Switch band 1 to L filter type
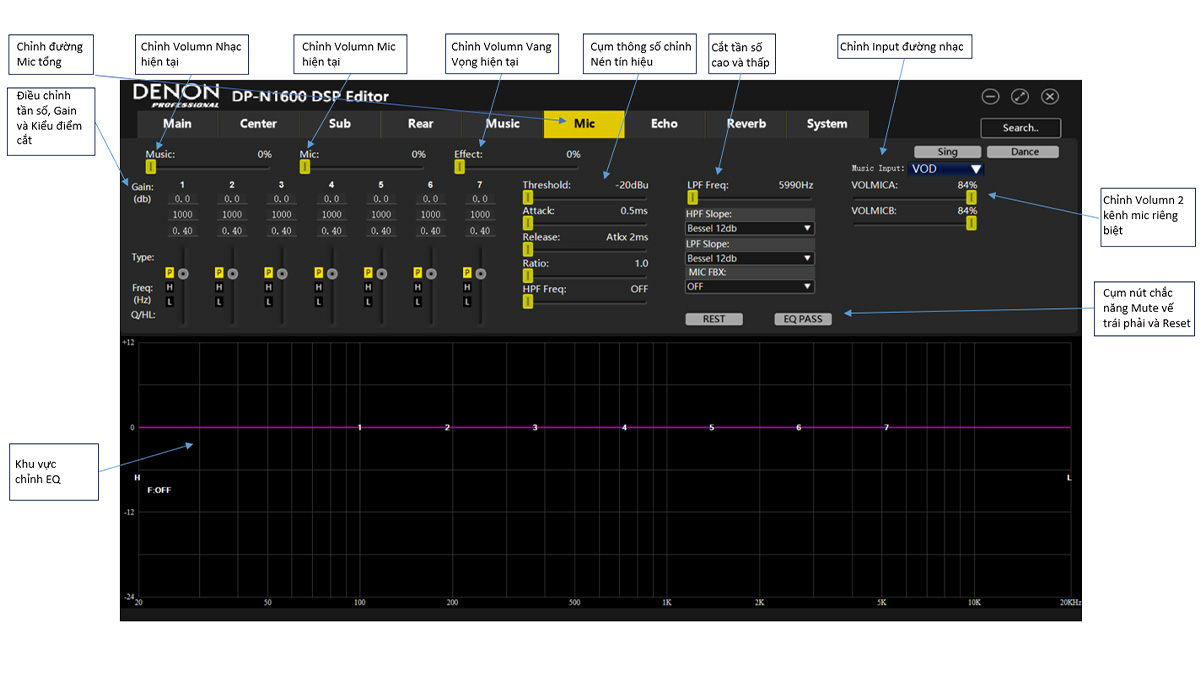The width and height of the screenshot is (1200, 686). coord(170,302)
